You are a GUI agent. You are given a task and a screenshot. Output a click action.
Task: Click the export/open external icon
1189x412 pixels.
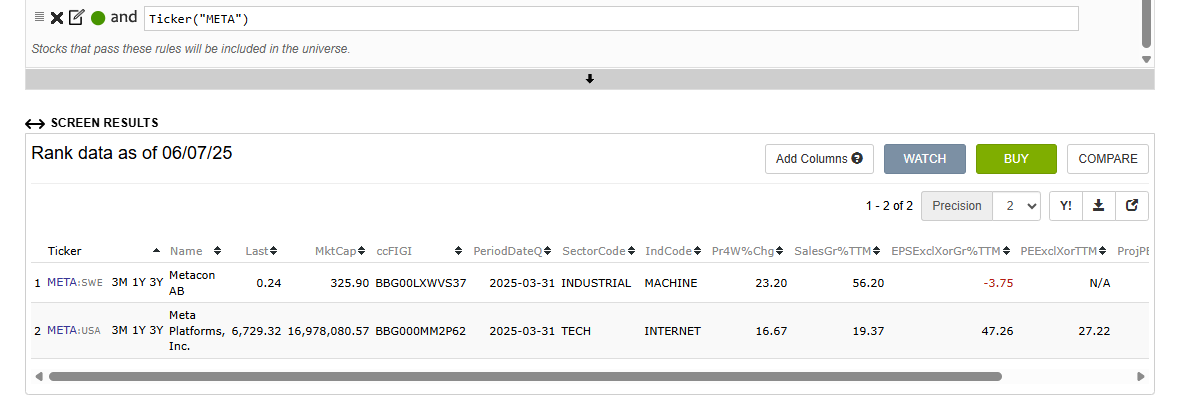(1132, 206)
